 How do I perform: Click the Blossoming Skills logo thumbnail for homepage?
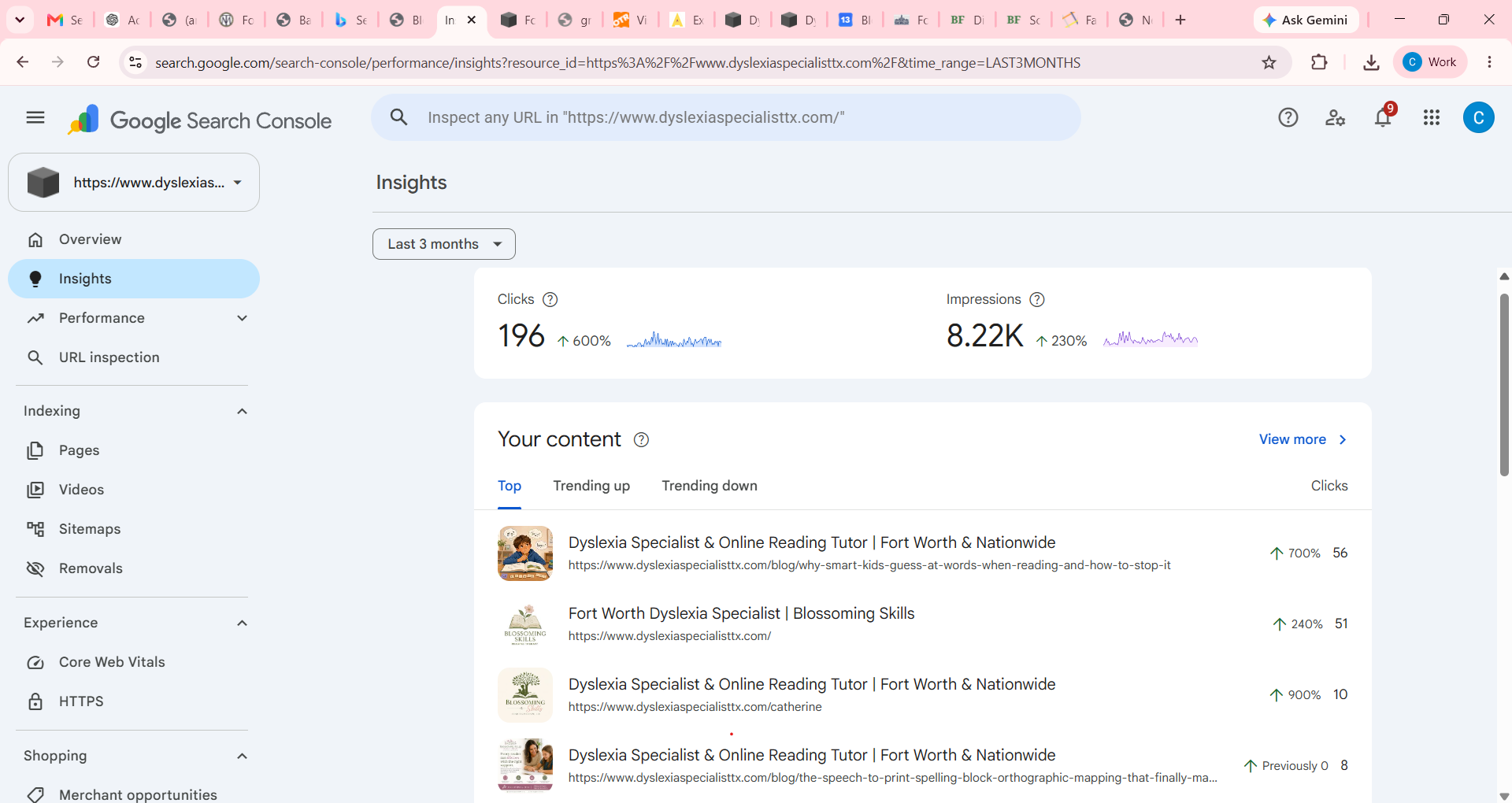[x=525, y=624]
